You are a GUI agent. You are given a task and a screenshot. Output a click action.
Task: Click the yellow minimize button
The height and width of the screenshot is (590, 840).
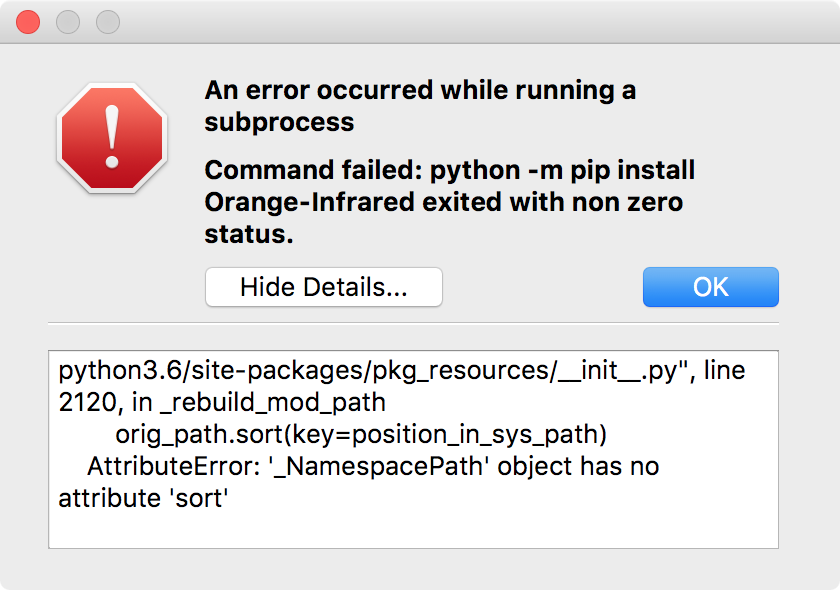coord(68,21)
